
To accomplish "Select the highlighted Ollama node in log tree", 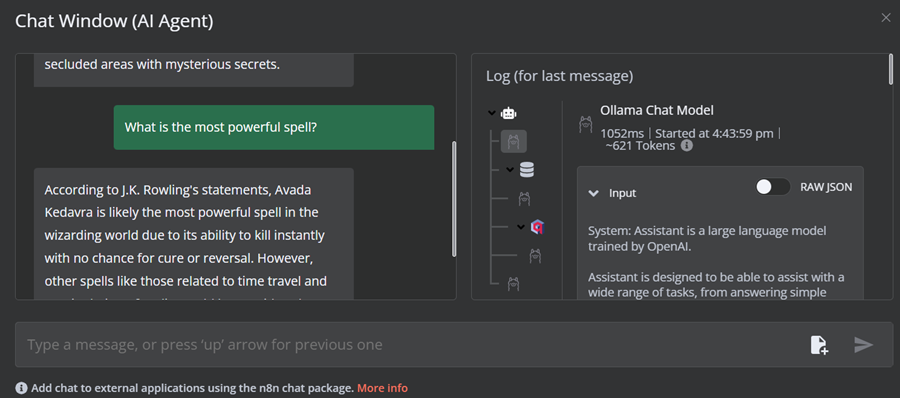I will [x=513, y=141].
